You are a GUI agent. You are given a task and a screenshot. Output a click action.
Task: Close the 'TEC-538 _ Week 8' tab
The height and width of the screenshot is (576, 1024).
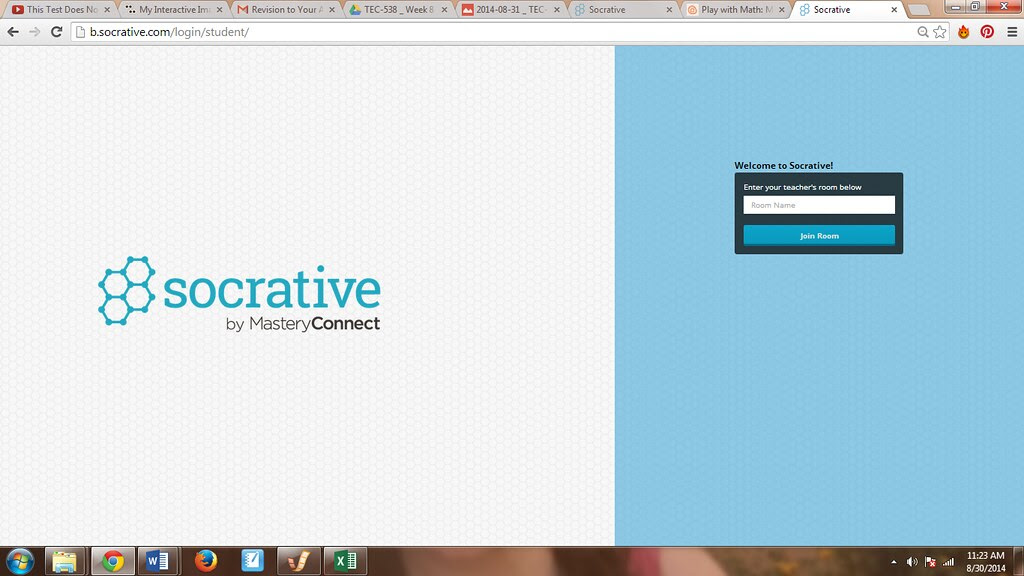point(444,10)
